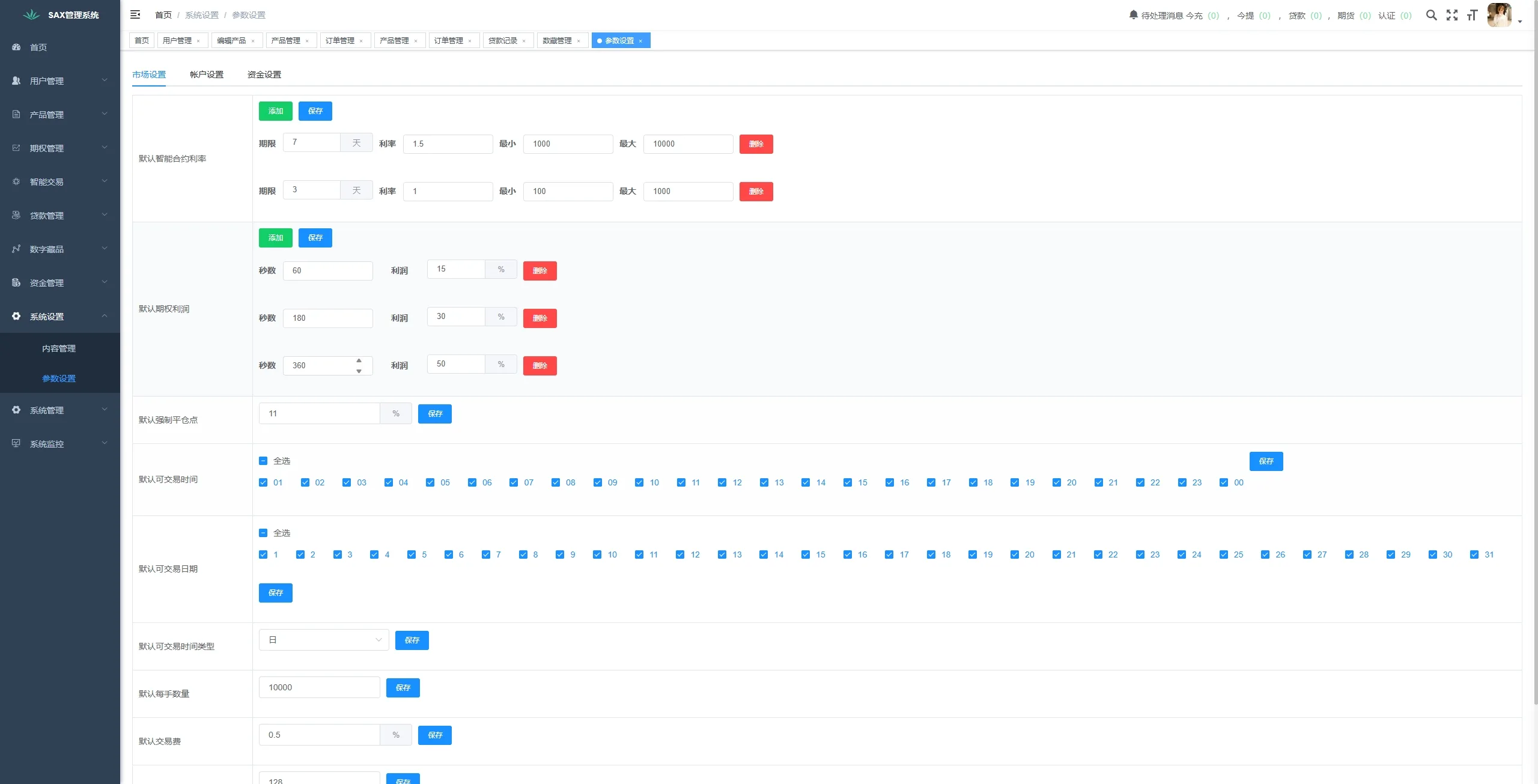Click the 智能交易 gear icon in sidebar
The image size is (1538, 784).
(16, 181)
